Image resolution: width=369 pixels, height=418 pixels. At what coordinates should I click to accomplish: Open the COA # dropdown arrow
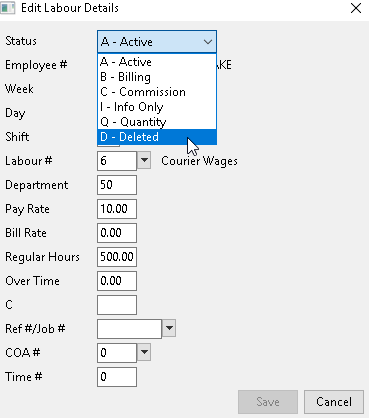pos(144,352)
